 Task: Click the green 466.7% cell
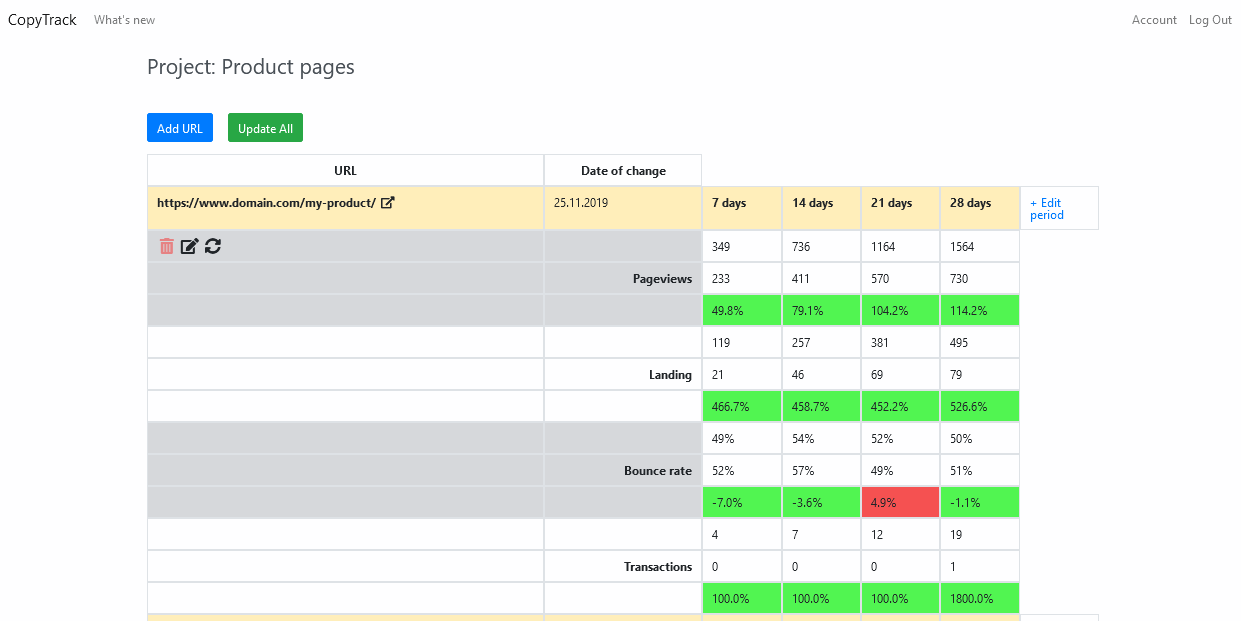coord(741,406)
